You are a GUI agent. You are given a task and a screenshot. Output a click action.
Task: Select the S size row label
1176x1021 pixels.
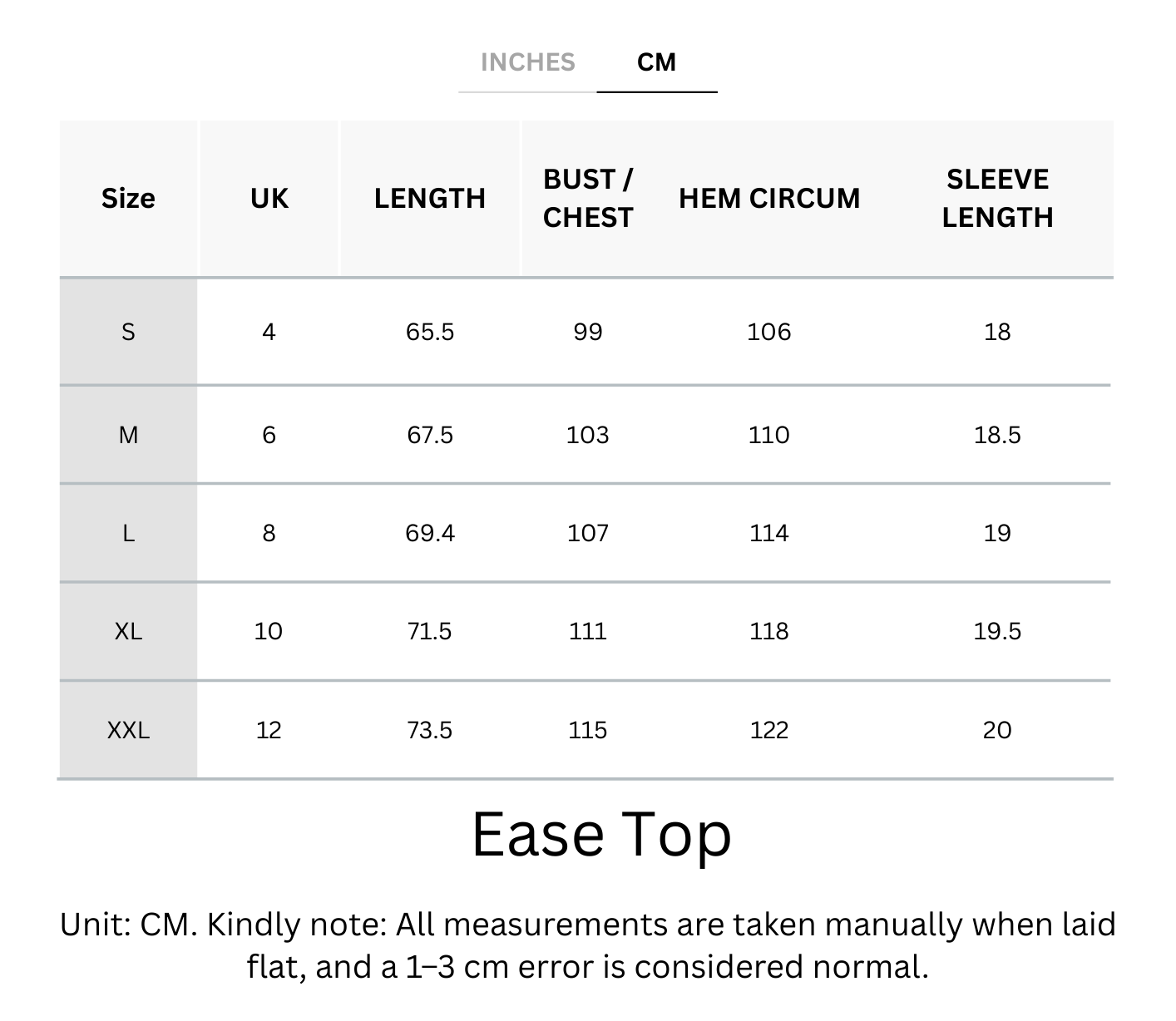(128, 332)
